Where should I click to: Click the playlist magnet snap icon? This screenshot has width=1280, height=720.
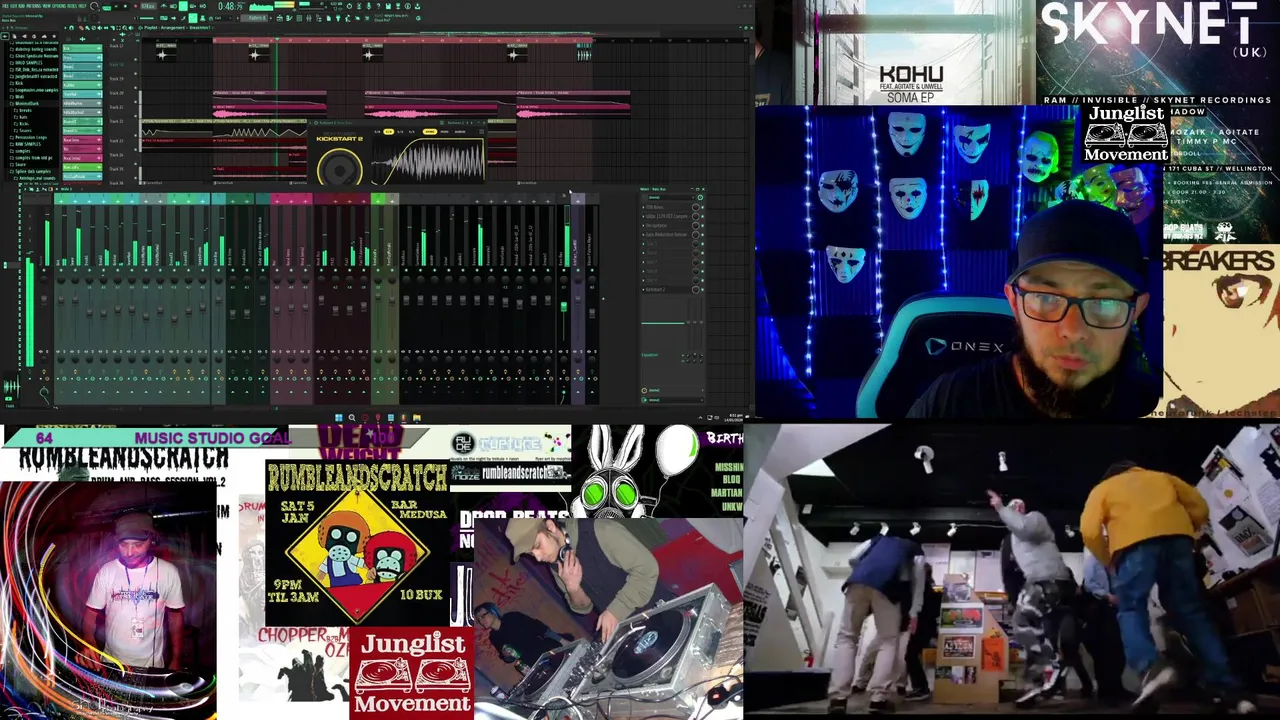(71, 28)
